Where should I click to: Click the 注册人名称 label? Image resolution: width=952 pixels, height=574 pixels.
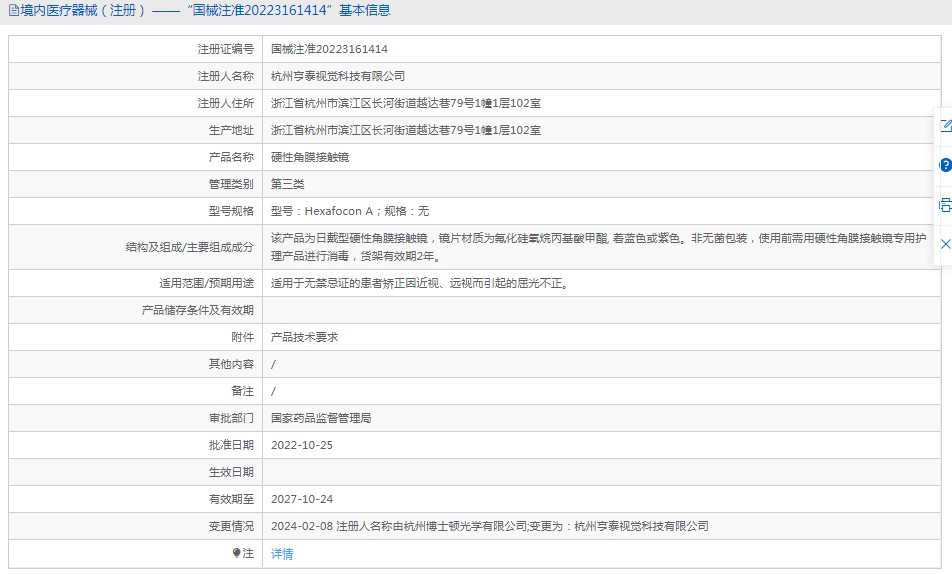click(x=226, y=76)
